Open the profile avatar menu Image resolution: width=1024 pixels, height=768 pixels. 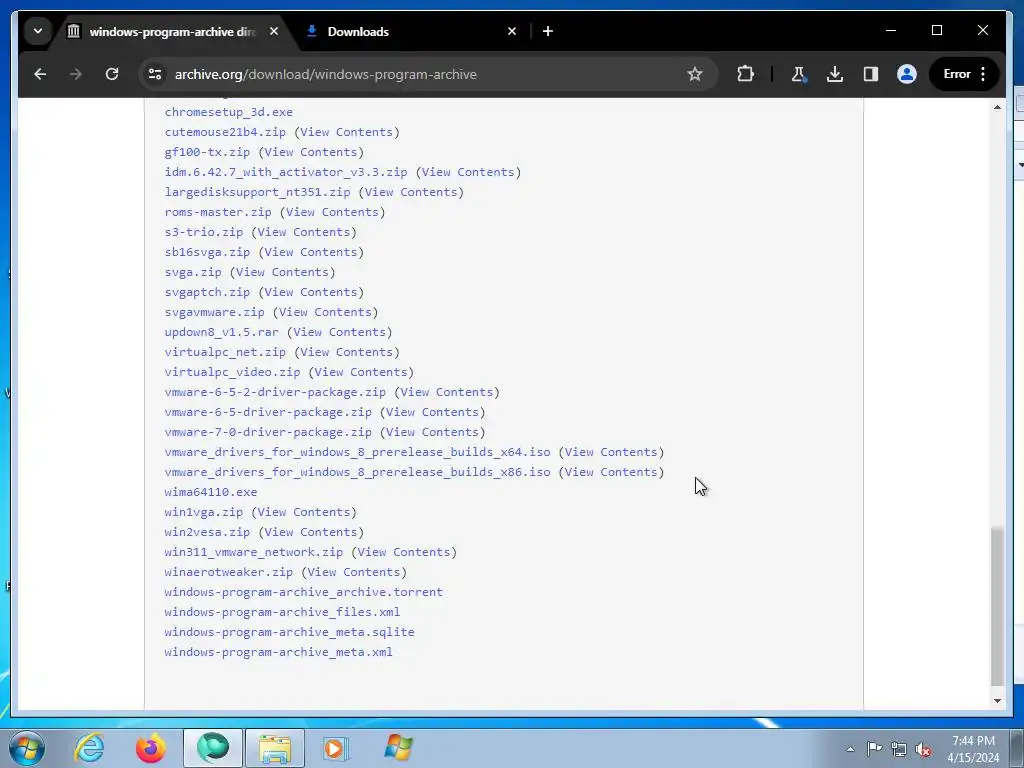coord(906,74)
